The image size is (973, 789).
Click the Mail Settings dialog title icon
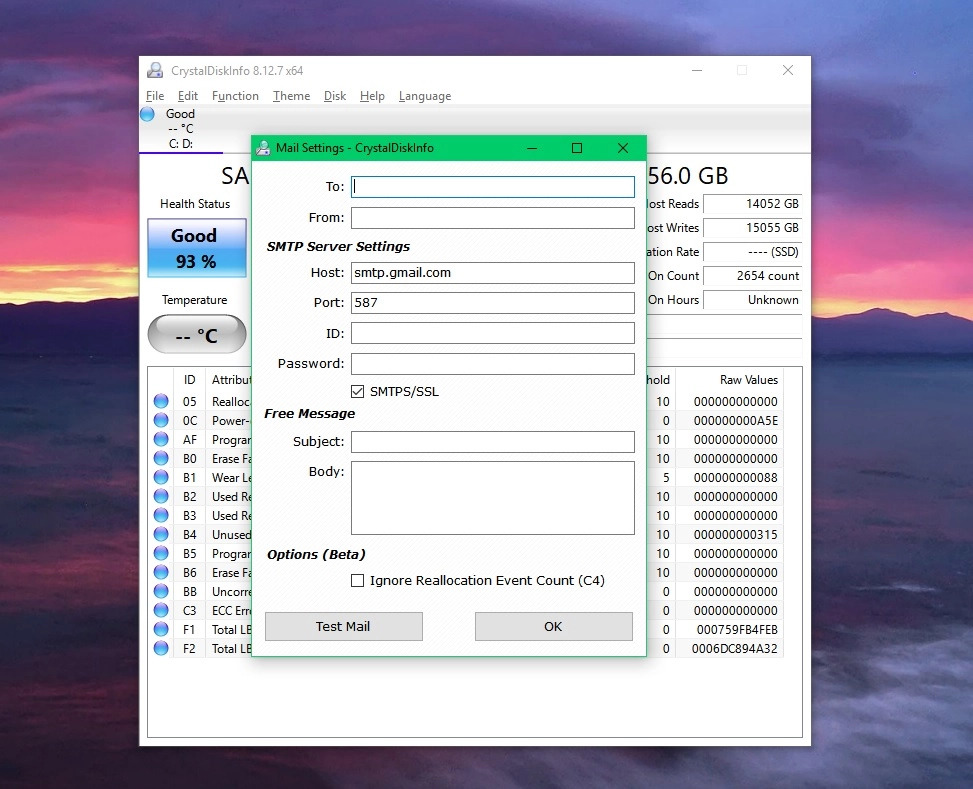coord(263,148)
